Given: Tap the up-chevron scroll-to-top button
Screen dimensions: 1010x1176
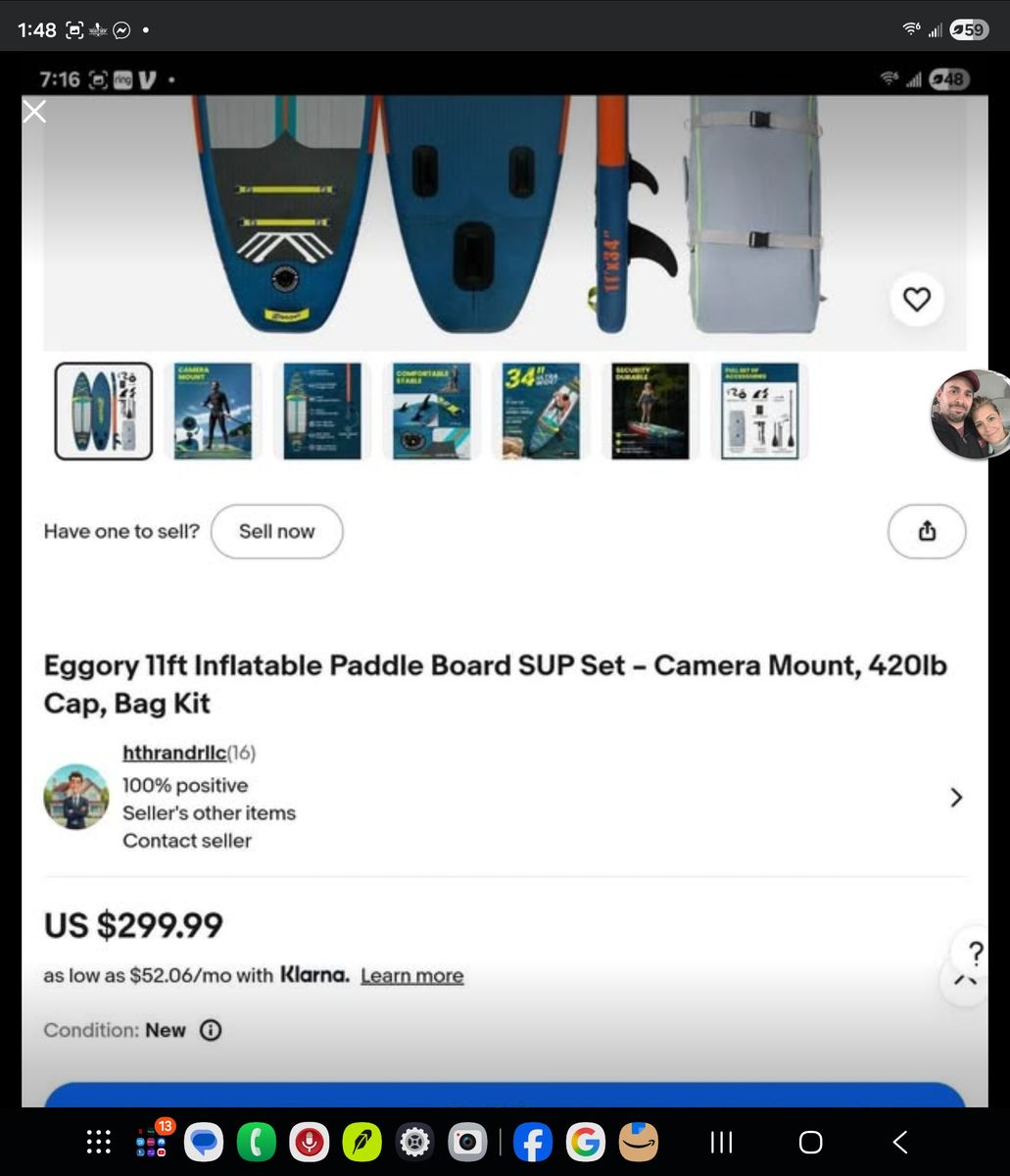Looking at the screenshot, I should [x=965, y=980].
